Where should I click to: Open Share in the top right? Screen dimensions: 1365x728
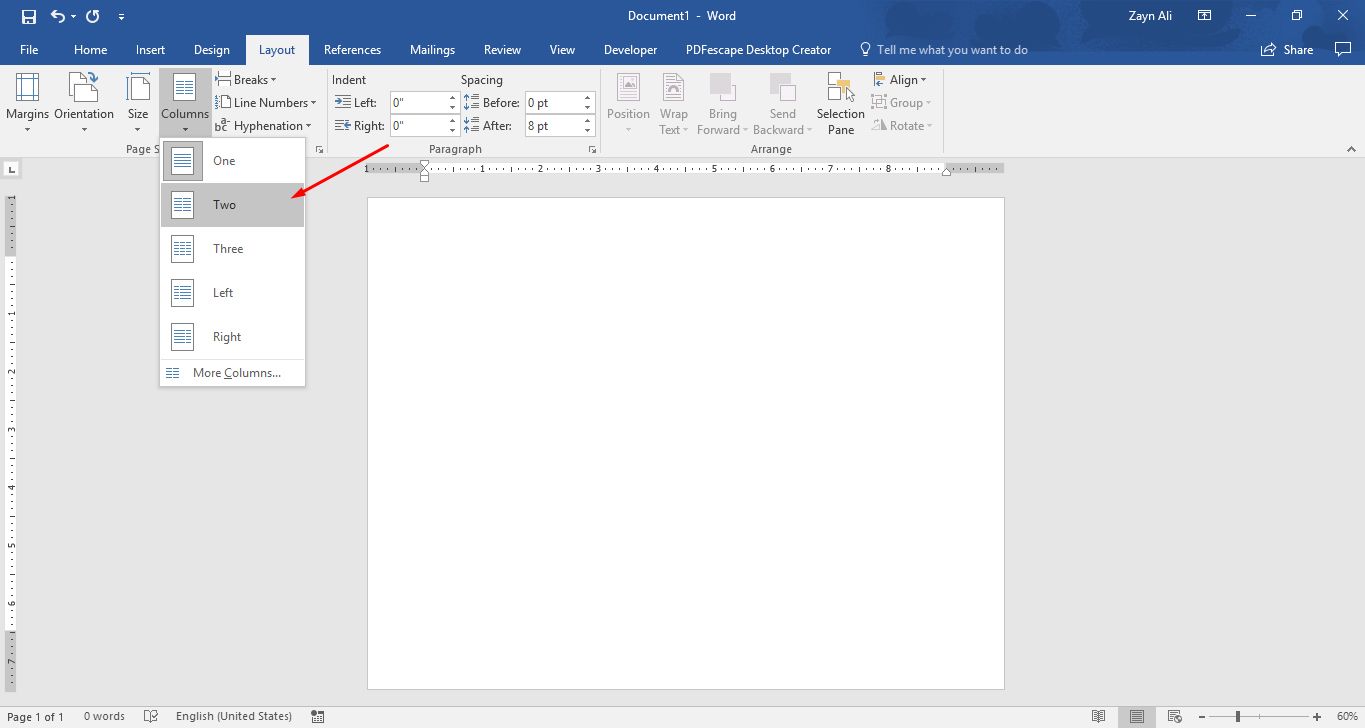point(1287,49)
